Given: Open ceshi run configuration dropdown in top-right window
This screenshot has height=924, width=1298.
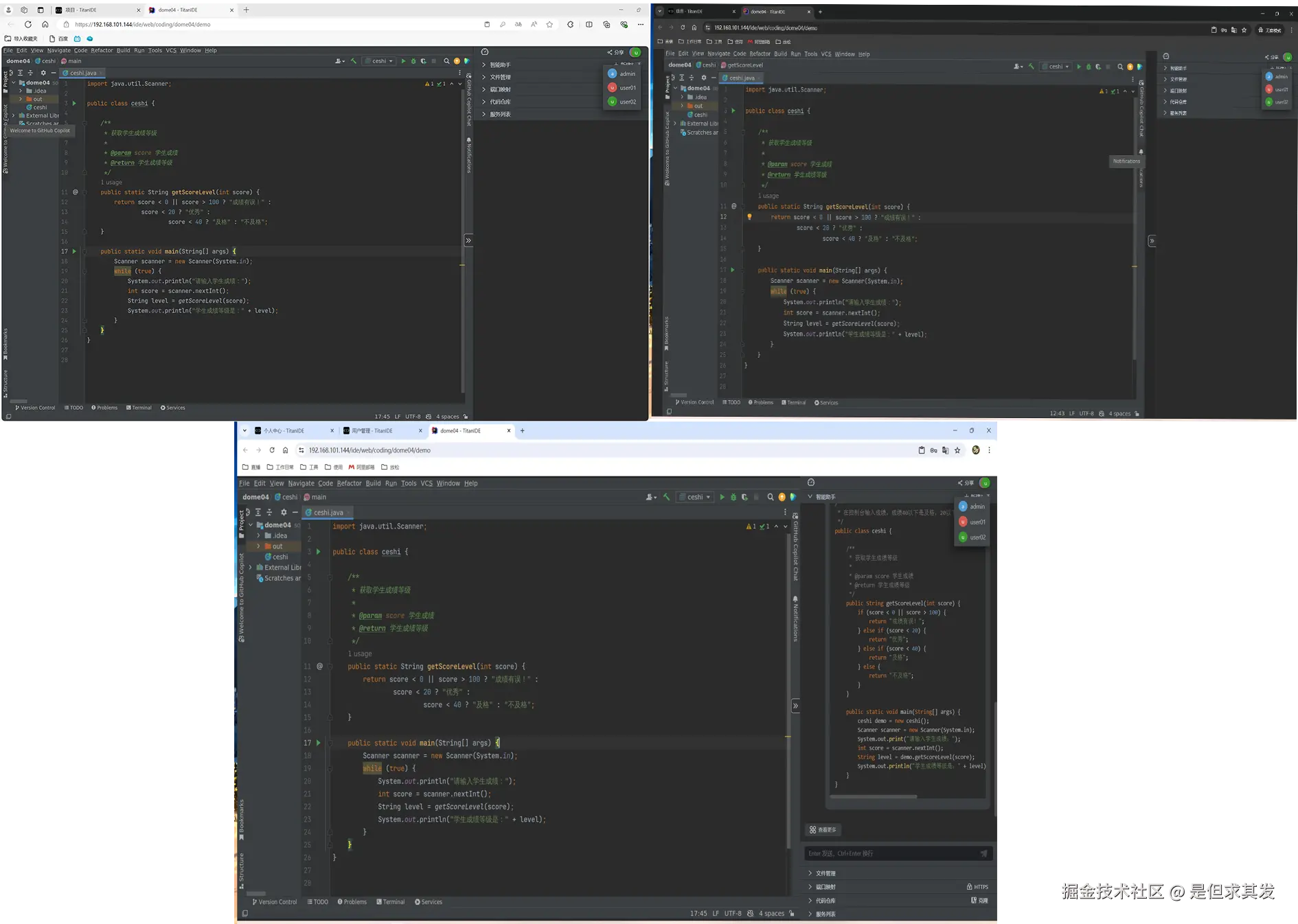Looking at the screenshot, I should pyautogui.click(x=1056, y=67).
